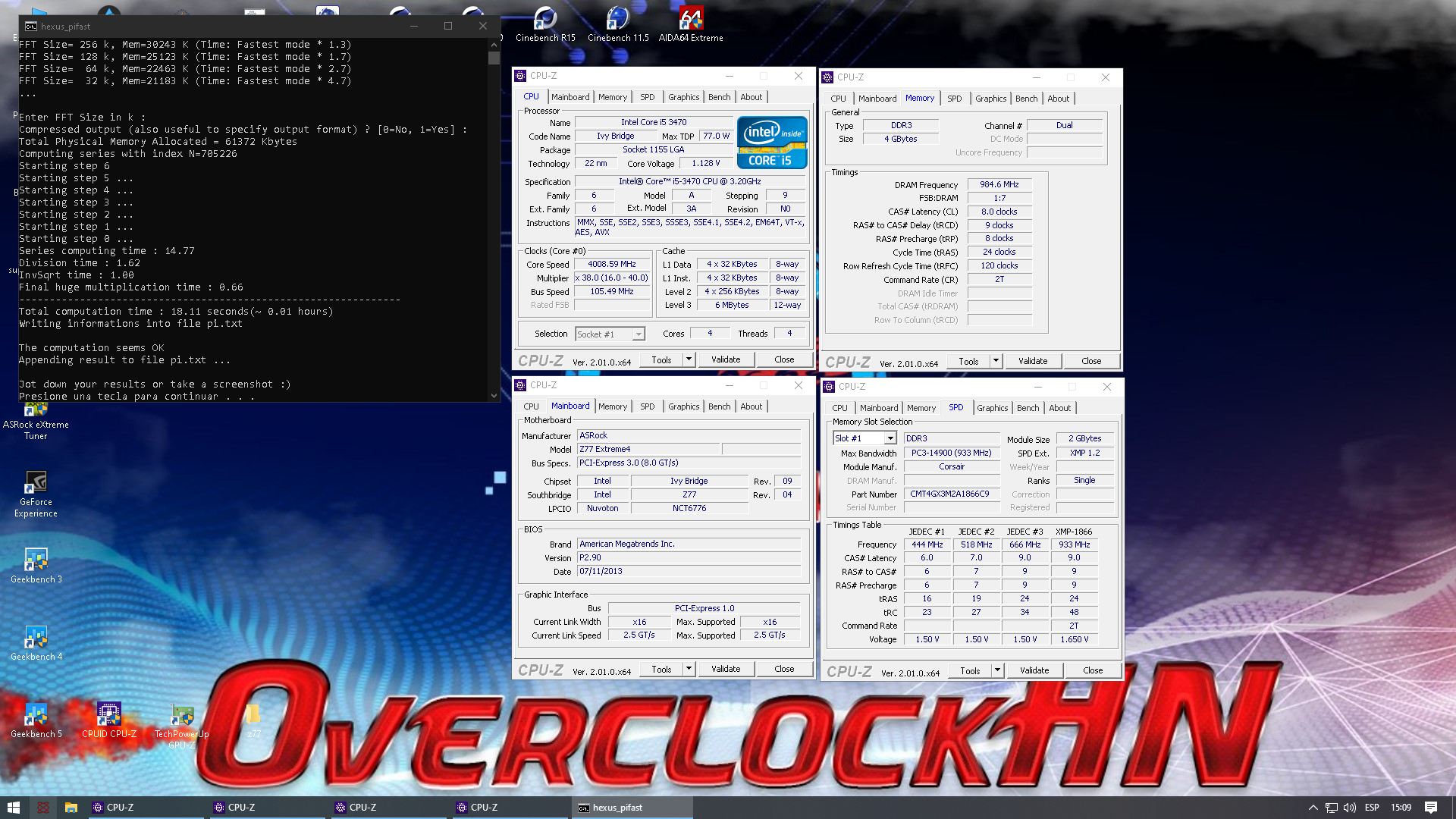Open About tab in the SPD window
The width and height of the screenshot is (1456, 819).
point(1059,408)
